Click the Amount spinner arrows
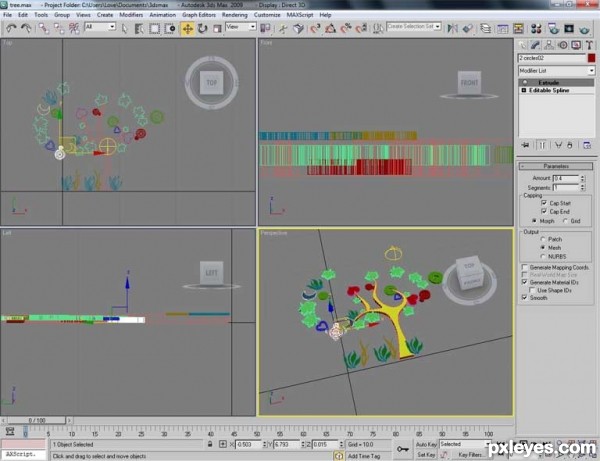The width and height of the screenshot is (600, 461). [x=582, y=178]
